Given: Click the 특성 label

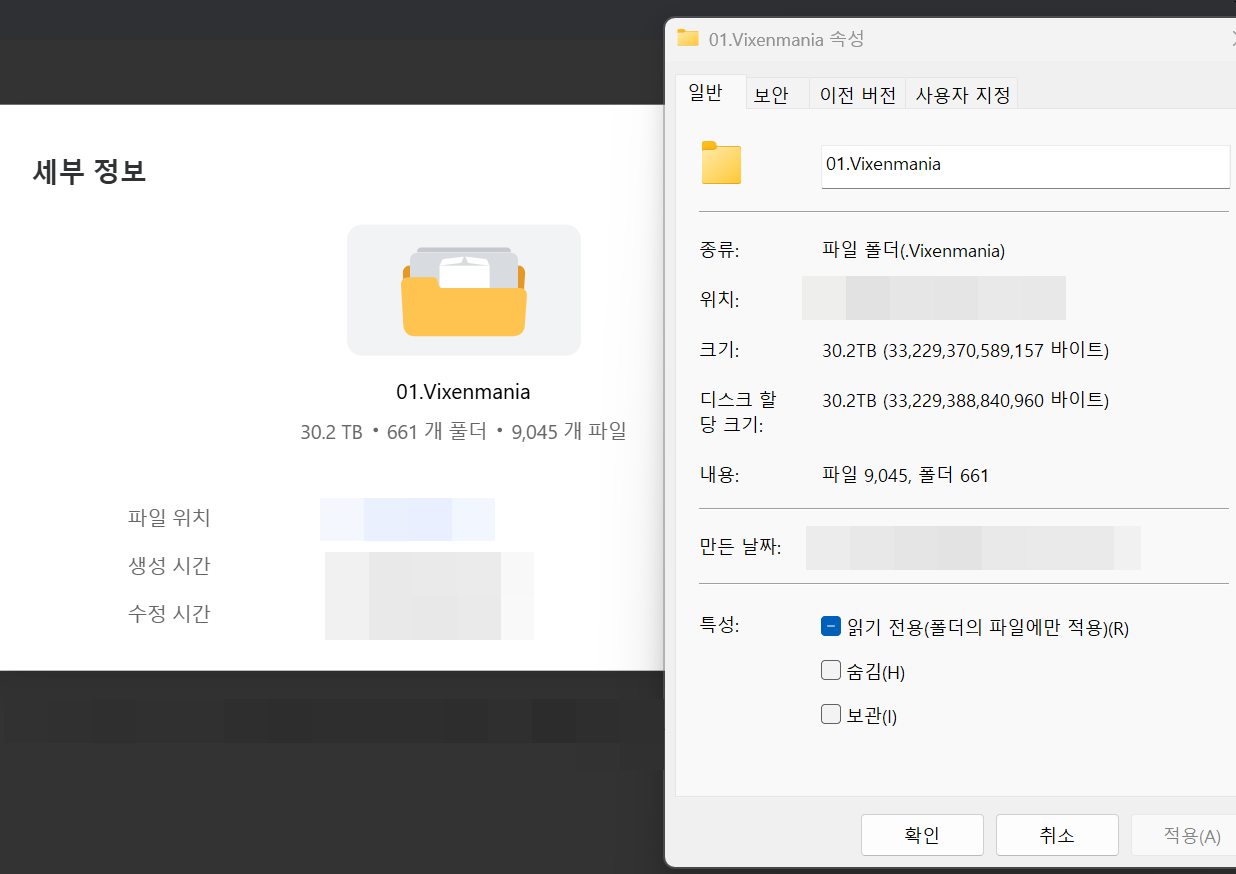Looking at the screenshot, I should 719,625.
